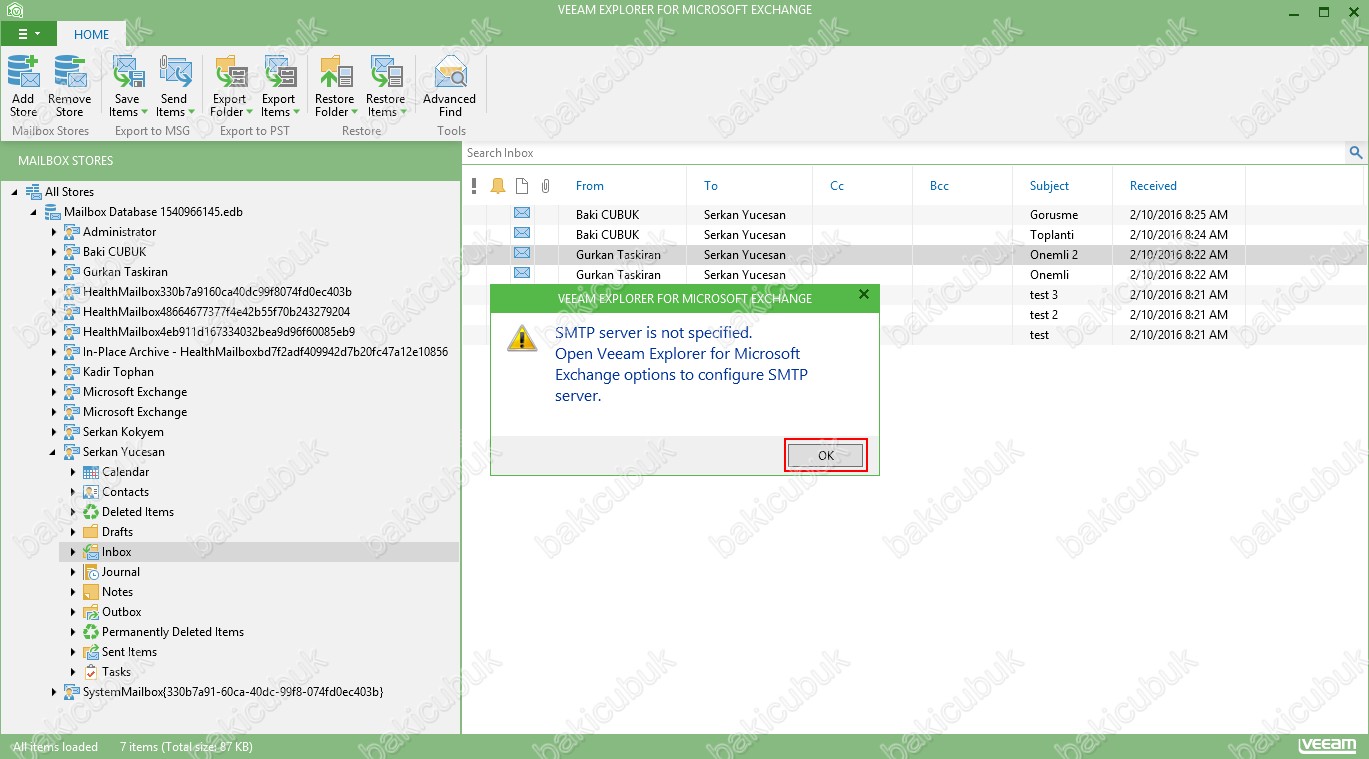The image size is (1369, 759).
Task: Click the Bcc column header
Action: [939, 186]
